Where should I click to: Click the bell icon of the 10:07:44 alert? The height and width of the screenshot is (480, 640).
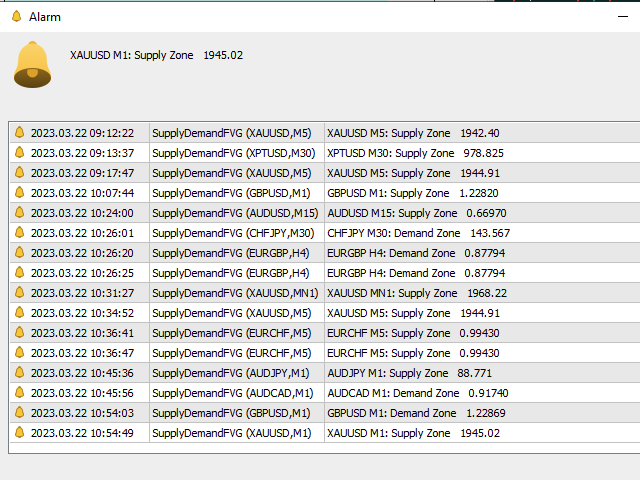point(19,193)
